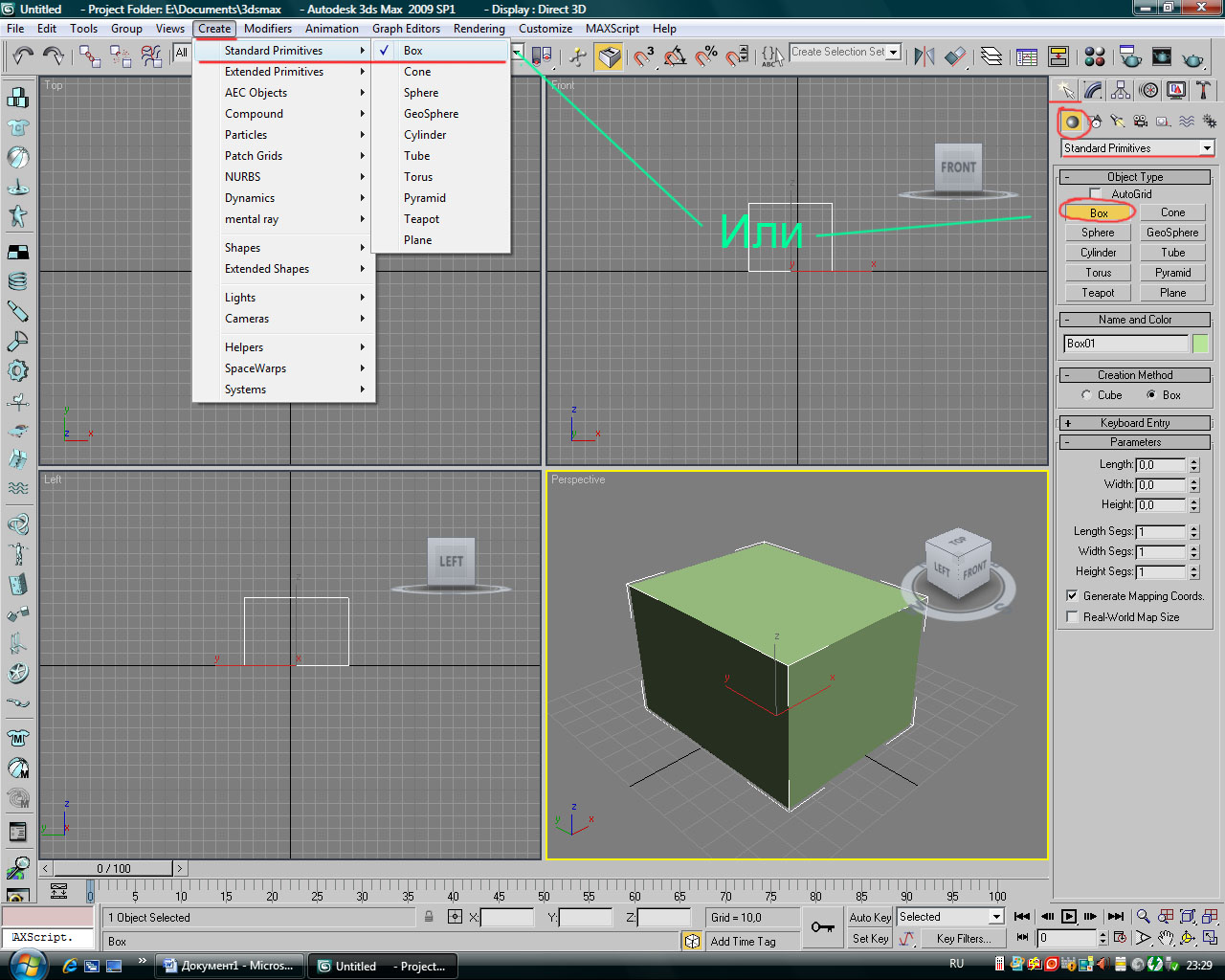Select the Lights category icon in Create panel
The image size is (1225, 980).
point(1118,122)
